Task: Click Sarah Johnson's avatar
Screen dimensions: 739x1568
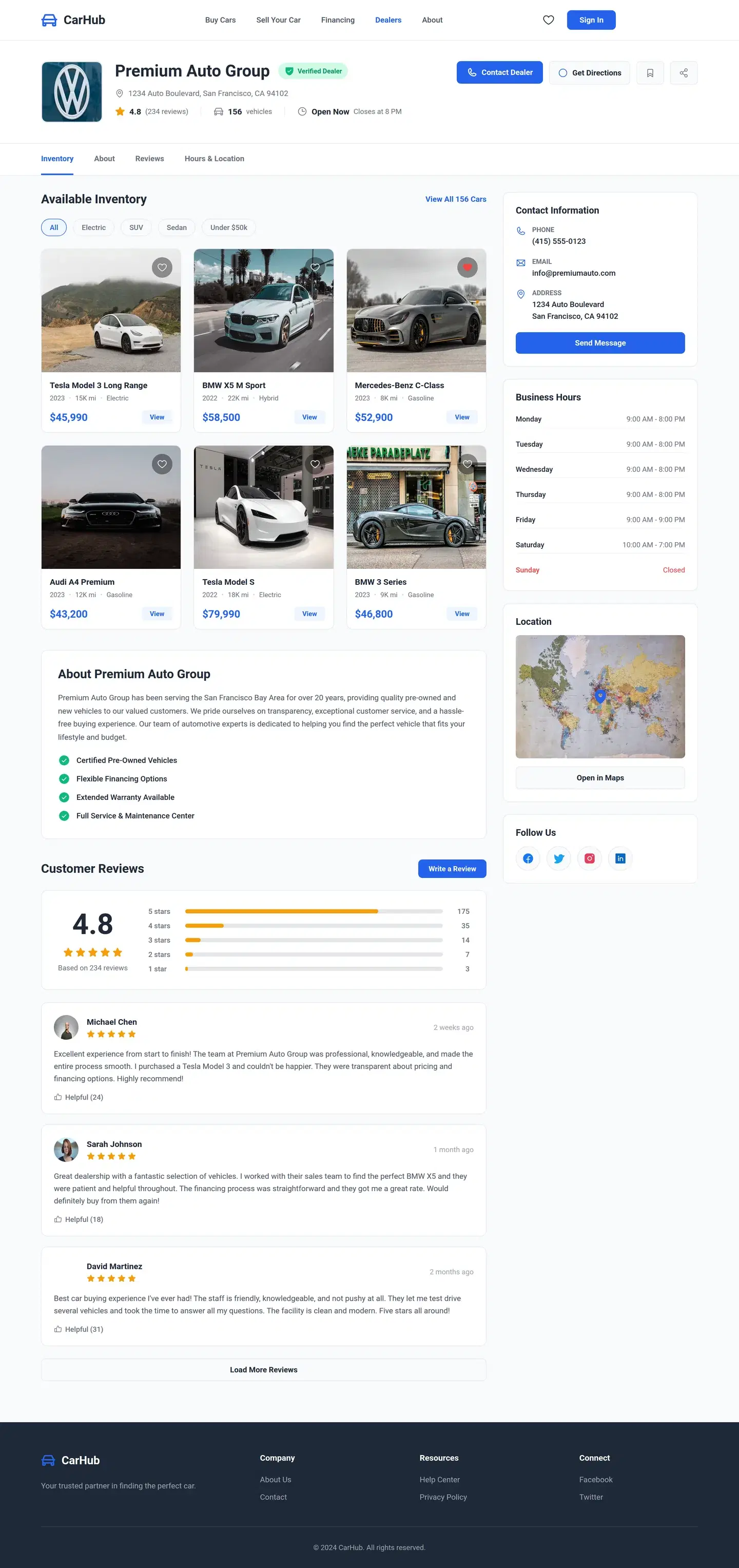Action: pyautogui.click(x=66, y=1150)
